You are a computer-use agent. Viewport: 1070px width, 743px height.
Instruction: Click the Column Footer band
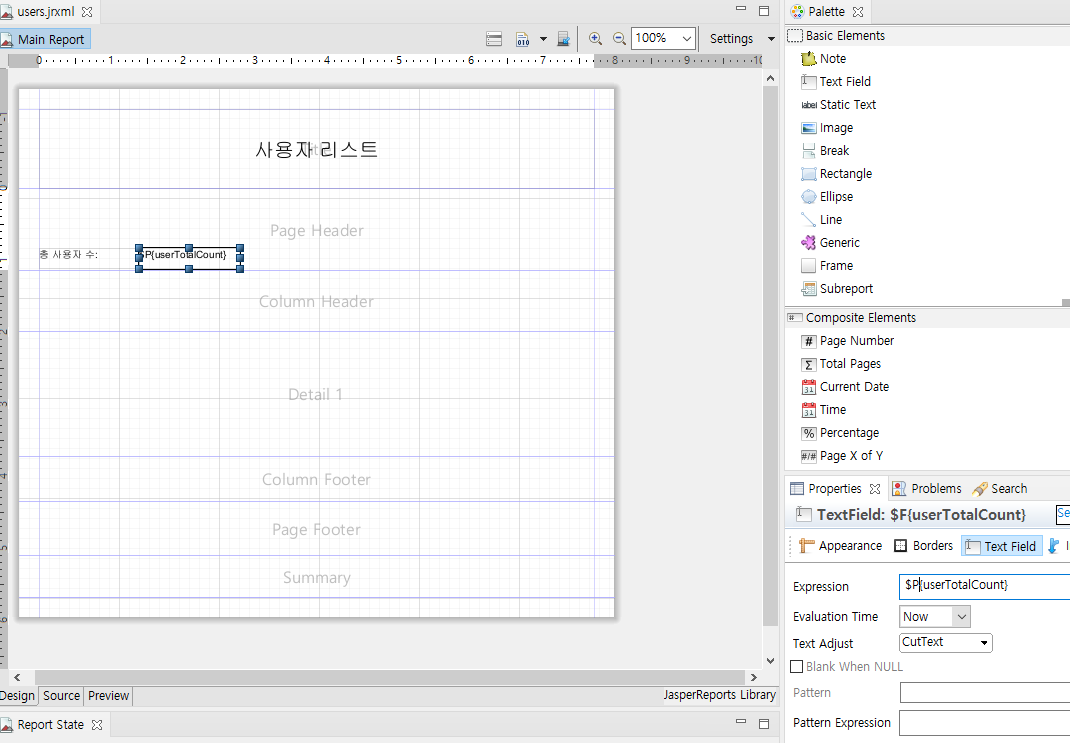[316, 480]
